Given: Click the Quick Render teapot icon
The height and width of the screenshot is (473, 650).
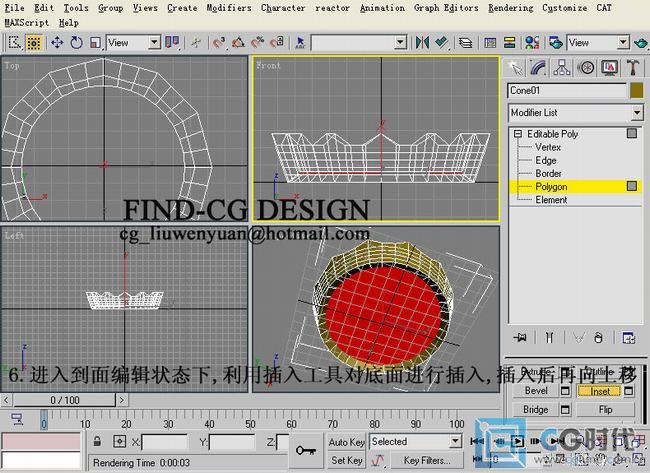Looking at the screenshot, I should [640, 42].
